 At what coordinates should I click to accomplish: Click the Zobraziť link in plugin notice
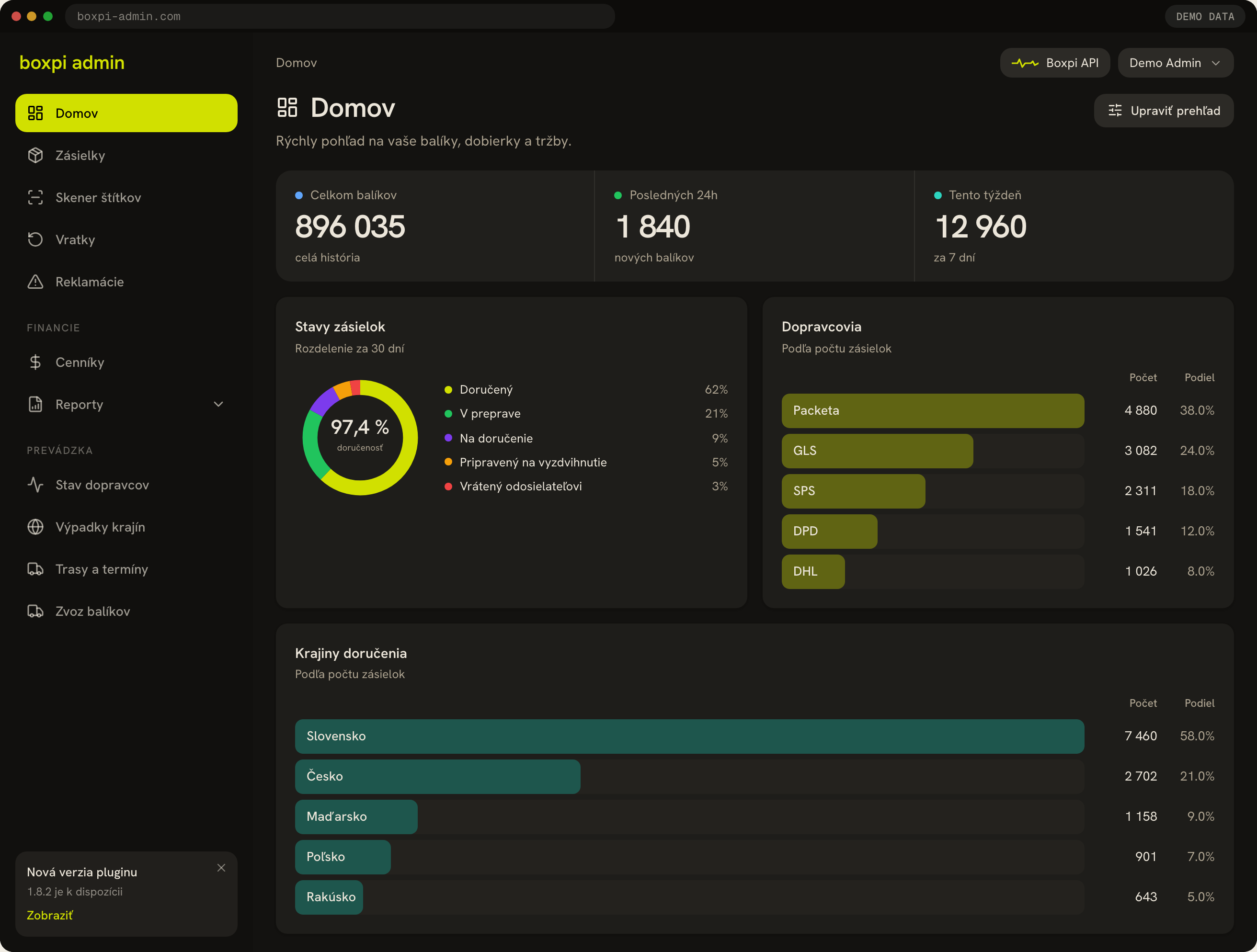[49, 915]
